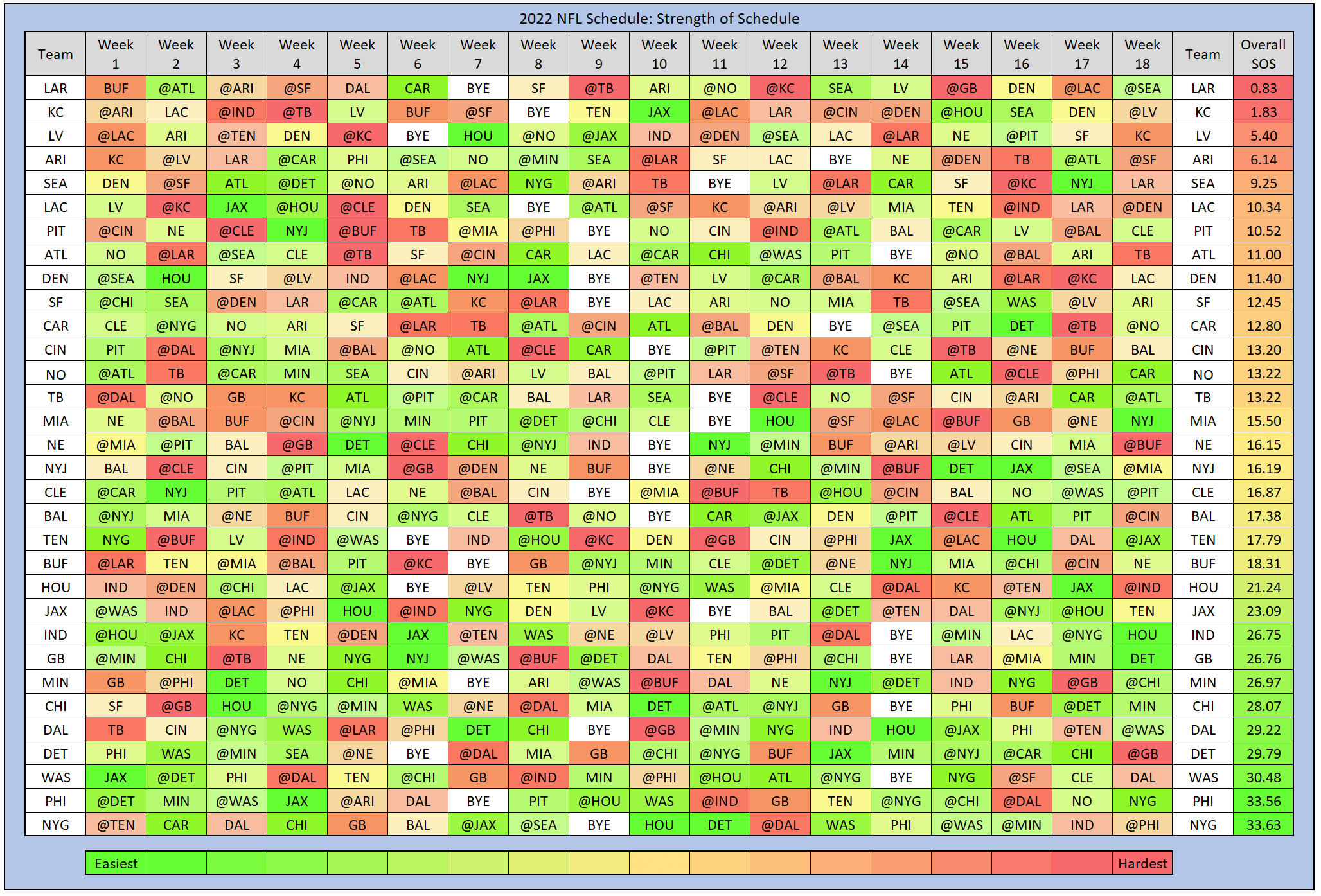1321x896 pixels.
Task: Select NYJ Week 15 cell DET
Action: (x=961, y=468)
